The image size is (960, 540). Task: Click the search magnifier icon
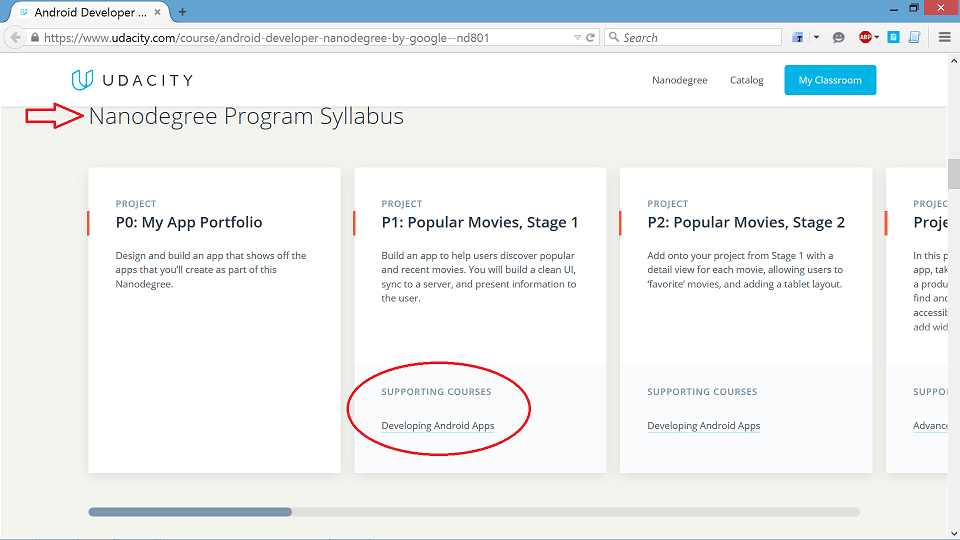[x=613, y=37]
